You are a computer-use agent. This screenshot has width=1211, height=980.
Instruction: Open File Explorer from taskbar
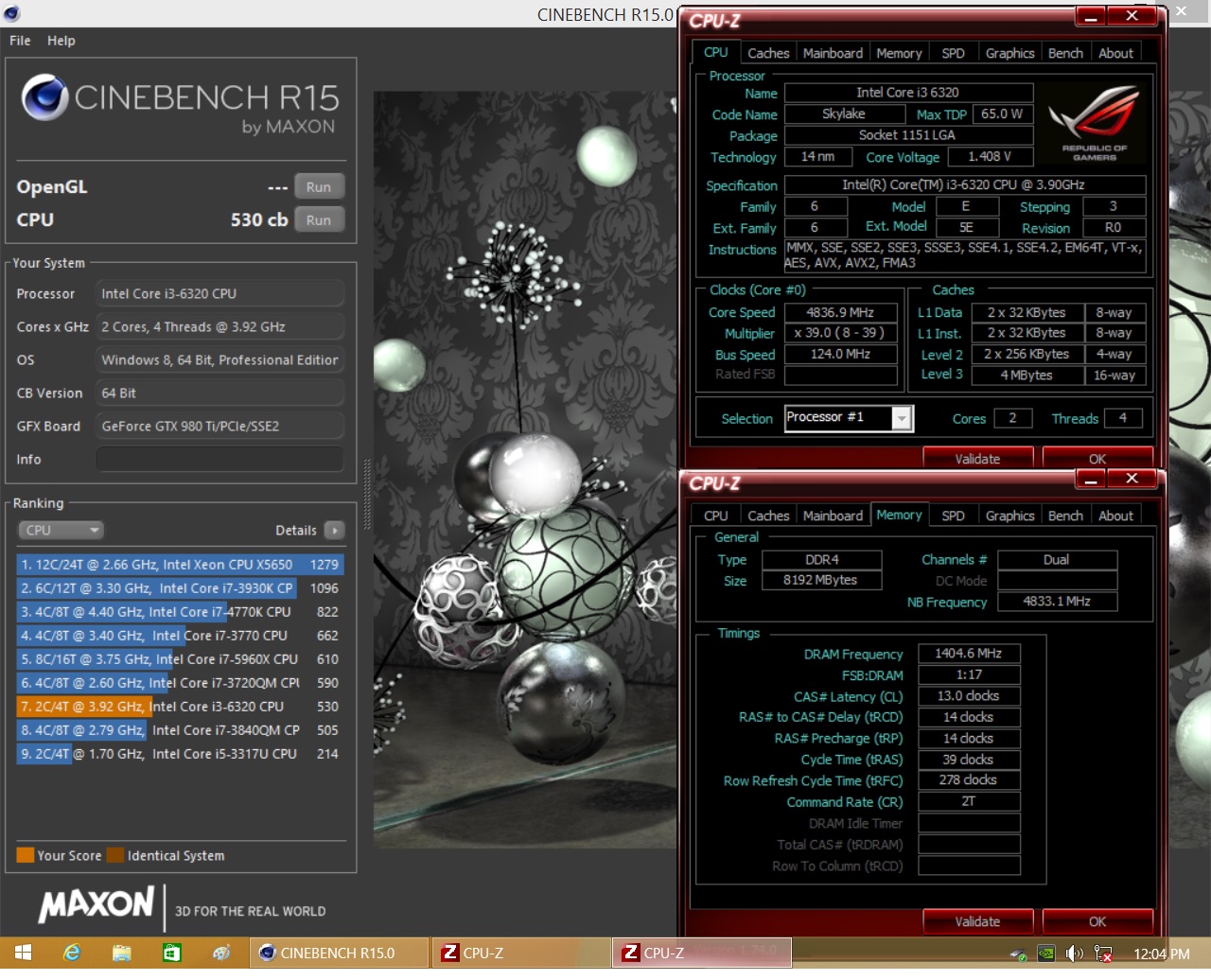[x=121, y=953]
